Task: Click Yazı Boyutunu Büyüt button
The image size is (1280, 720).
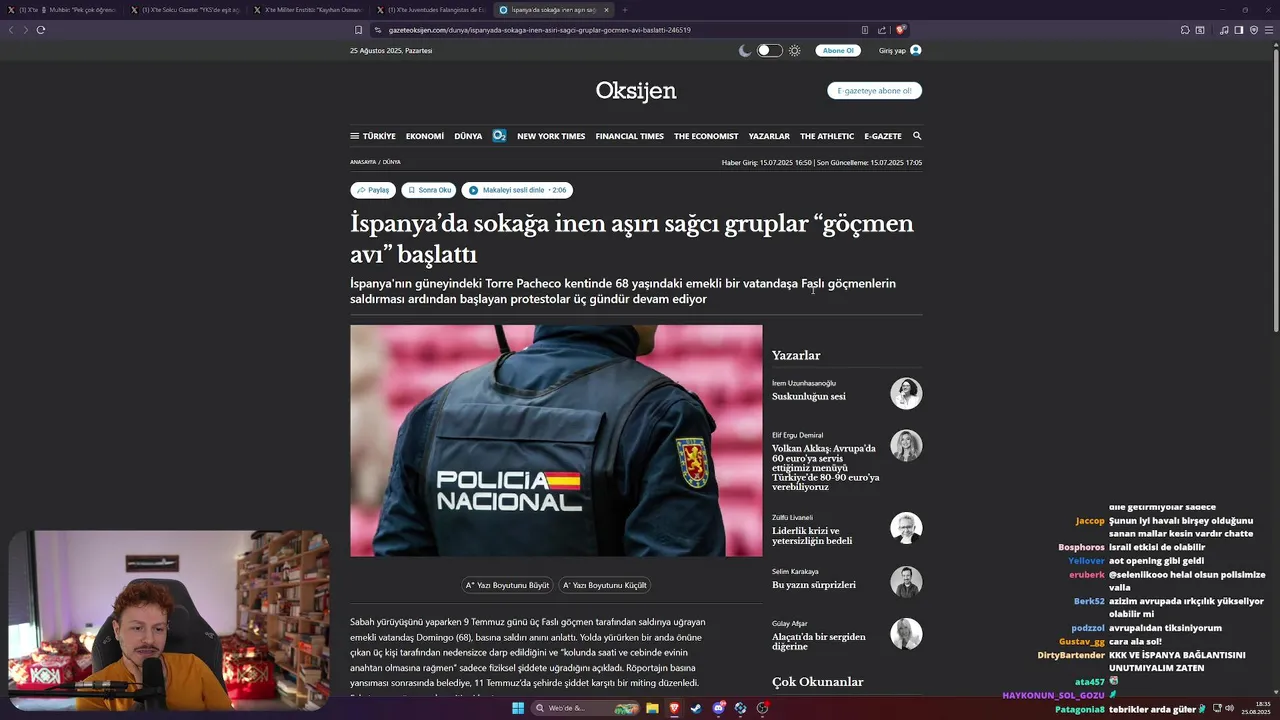Action: [508, 585]
